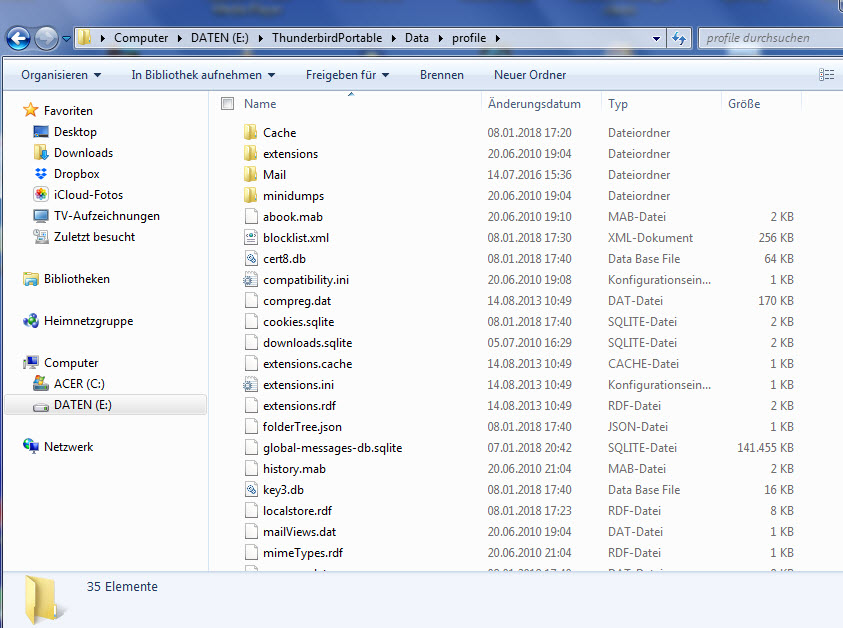This screenshot has height=628, width=843.
Task: Open Netzwerk icon in sidebar
Action: 31,446
